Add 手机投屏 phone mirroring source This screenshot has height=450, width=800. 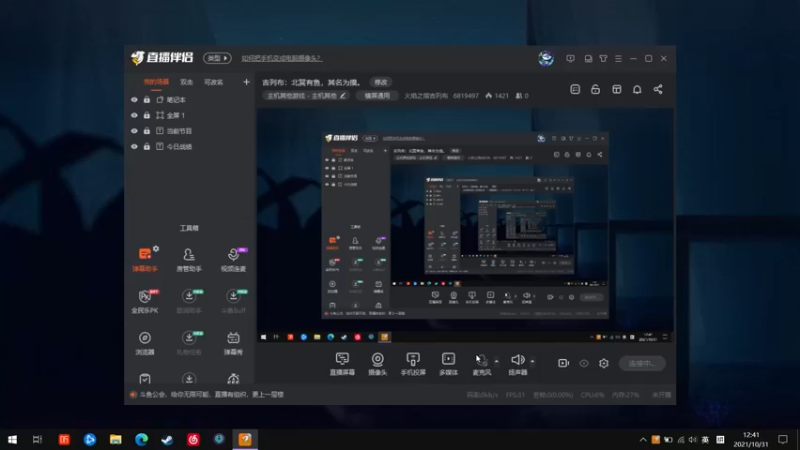click(413, 364)
